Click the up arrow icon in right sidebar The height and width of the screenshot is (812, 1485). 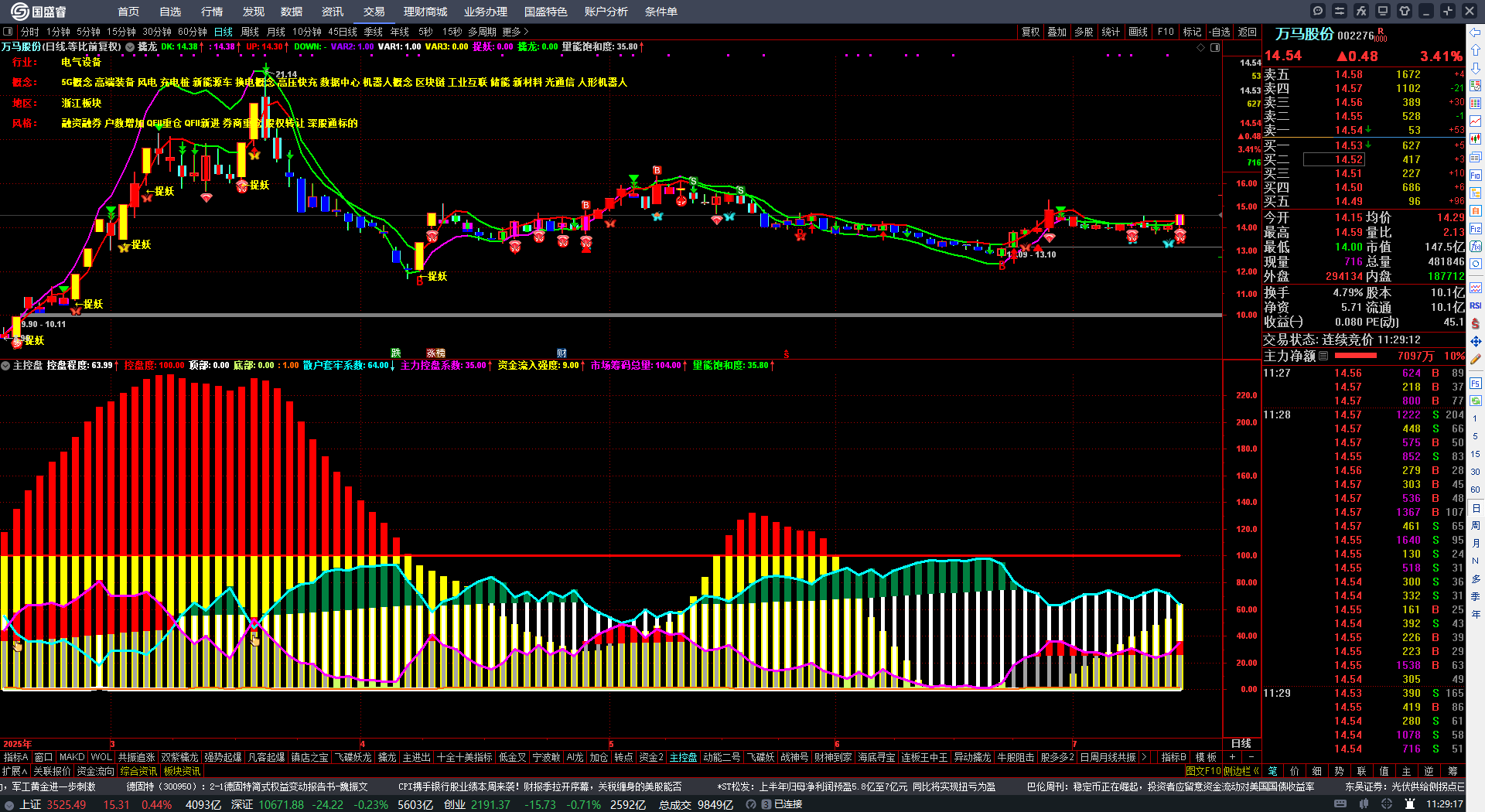tap(1476, 49)
